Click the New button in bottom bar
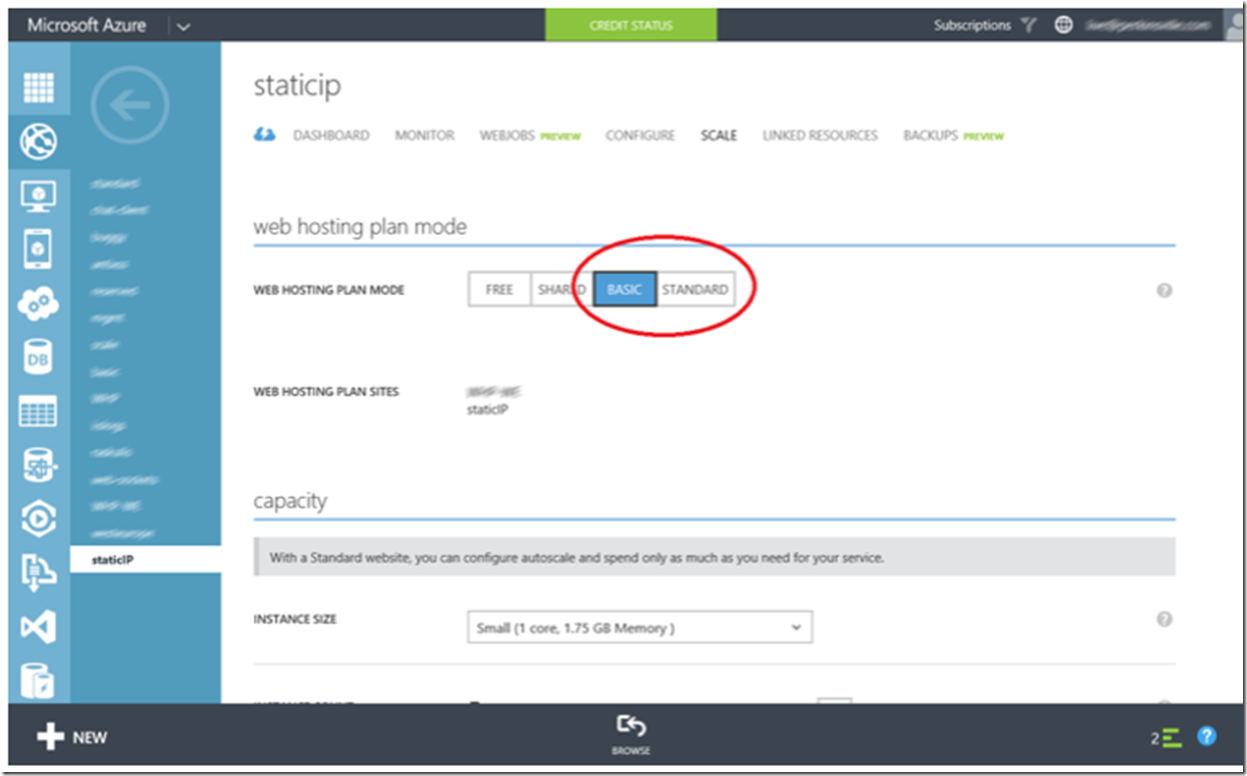This screenshot has width=1247, height=776. [x=71, y=737]
